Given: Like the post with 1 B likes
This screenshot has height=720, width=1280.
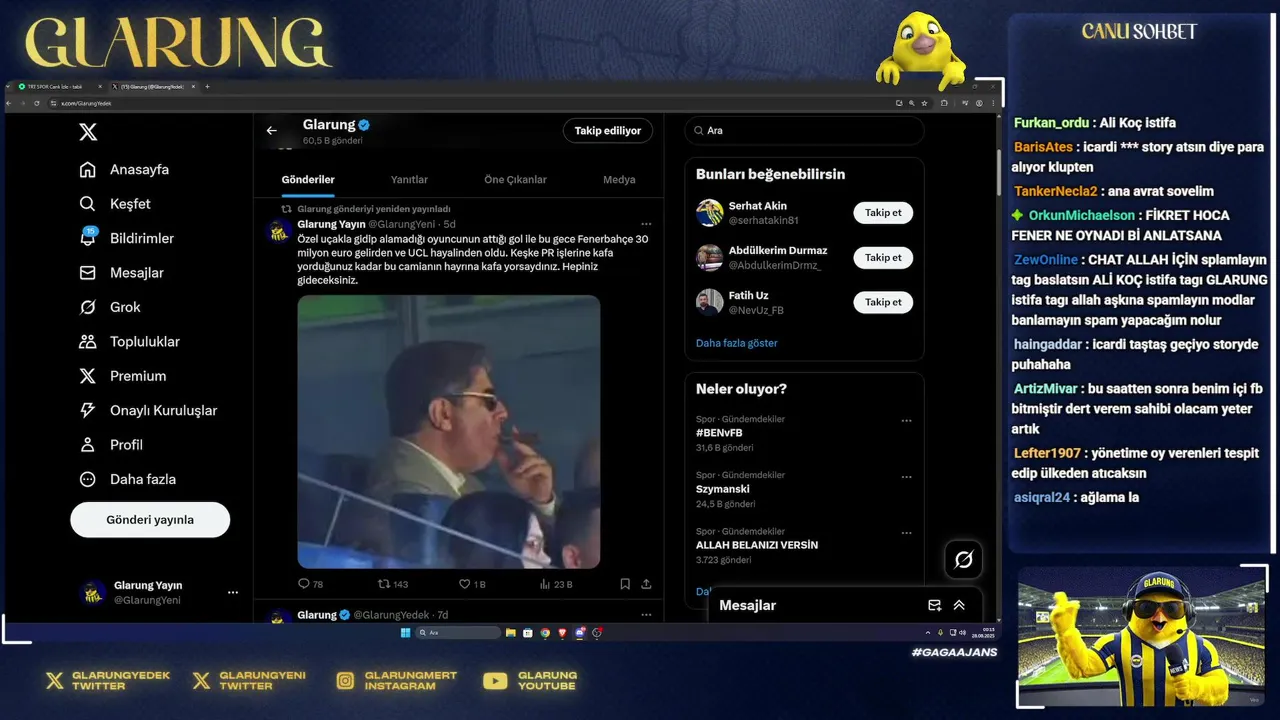Looking at the screenshot, I should coord(471,584).
